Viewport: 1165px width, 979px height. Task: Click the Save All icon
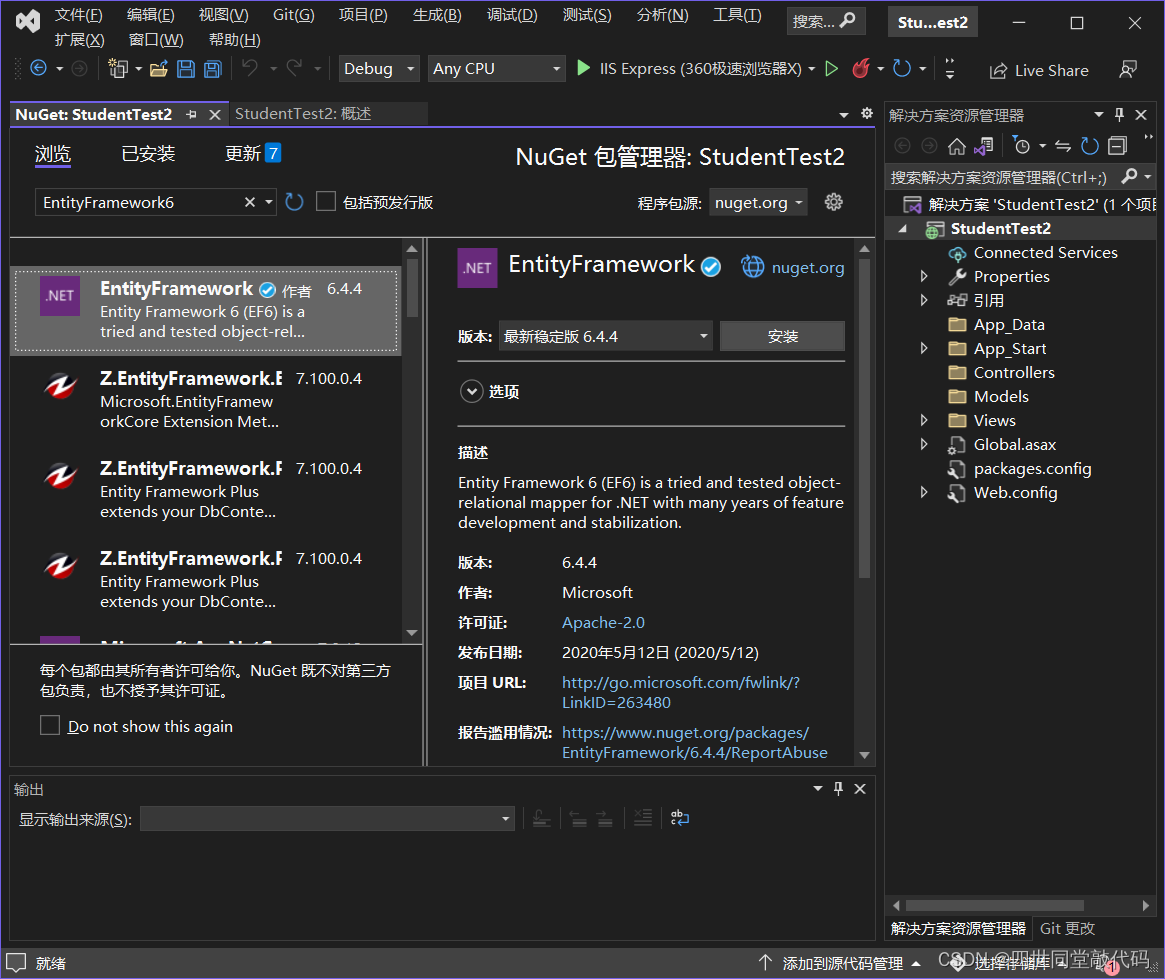coord(213,69)
